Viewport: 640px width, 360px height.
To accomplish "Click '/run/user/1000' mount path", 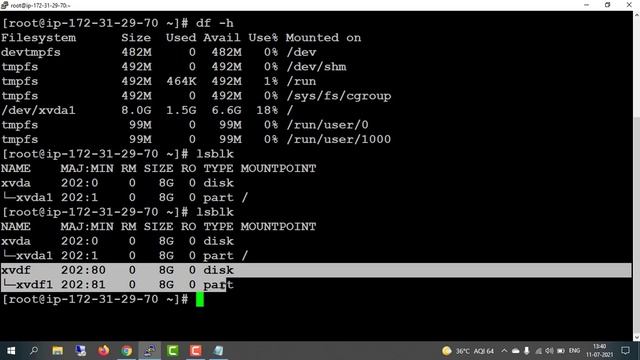I will click(x=339, y=140).
